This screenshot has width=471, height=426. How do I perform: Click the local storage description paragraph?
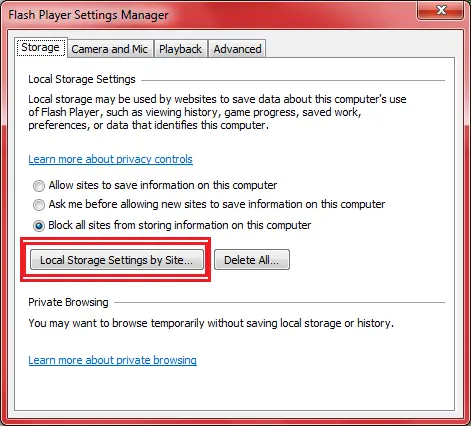pyautogui.click(x=217, y=112)
